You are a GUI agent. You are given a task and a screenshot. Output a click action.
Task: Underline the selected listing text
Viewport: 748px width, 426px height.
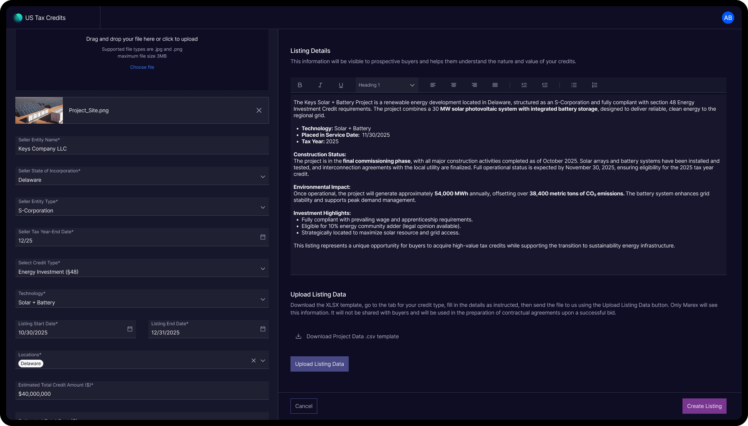tap(341, 85)
